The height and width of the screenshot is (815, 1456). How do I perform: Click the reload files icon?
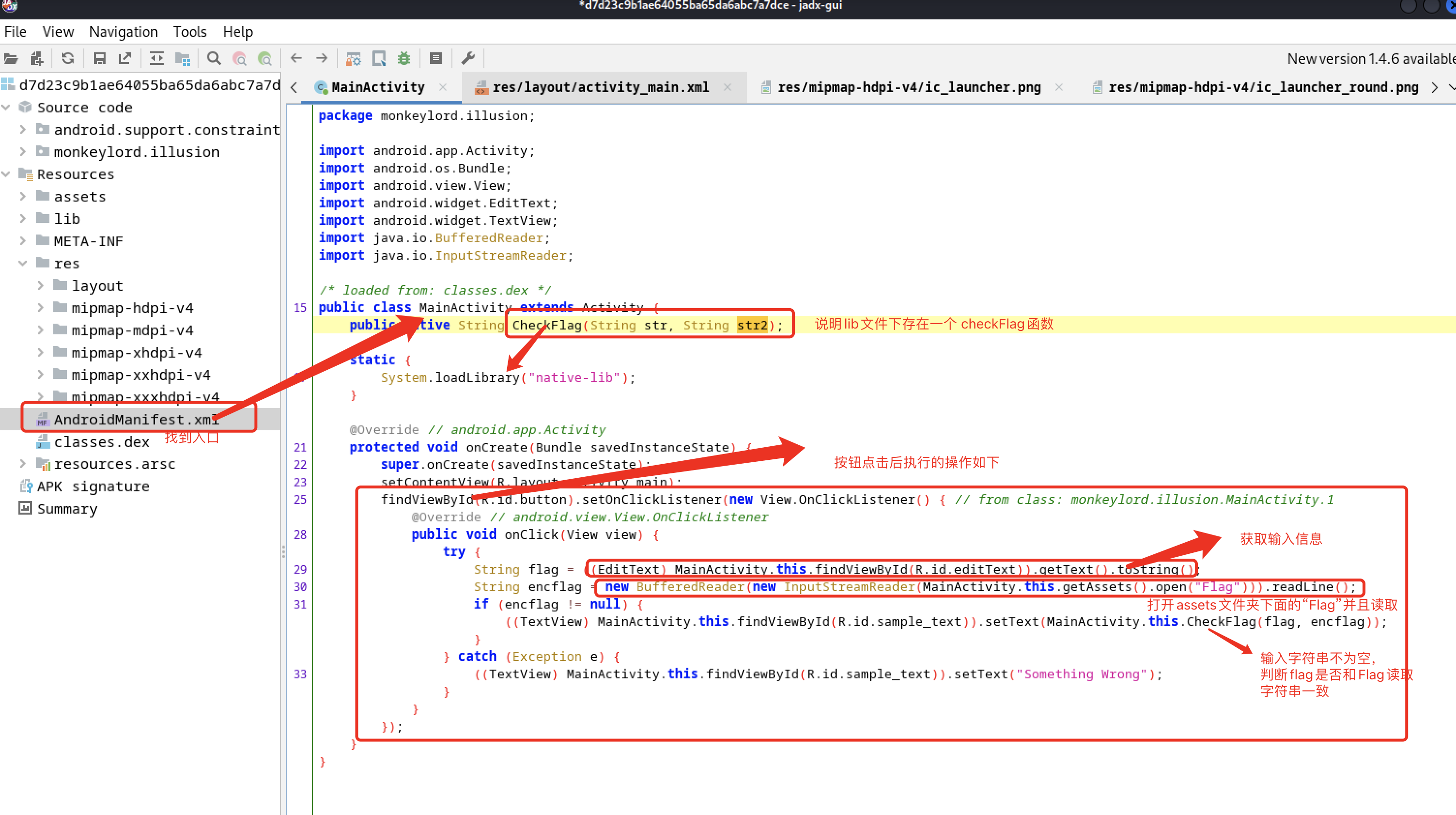(68, 58)
